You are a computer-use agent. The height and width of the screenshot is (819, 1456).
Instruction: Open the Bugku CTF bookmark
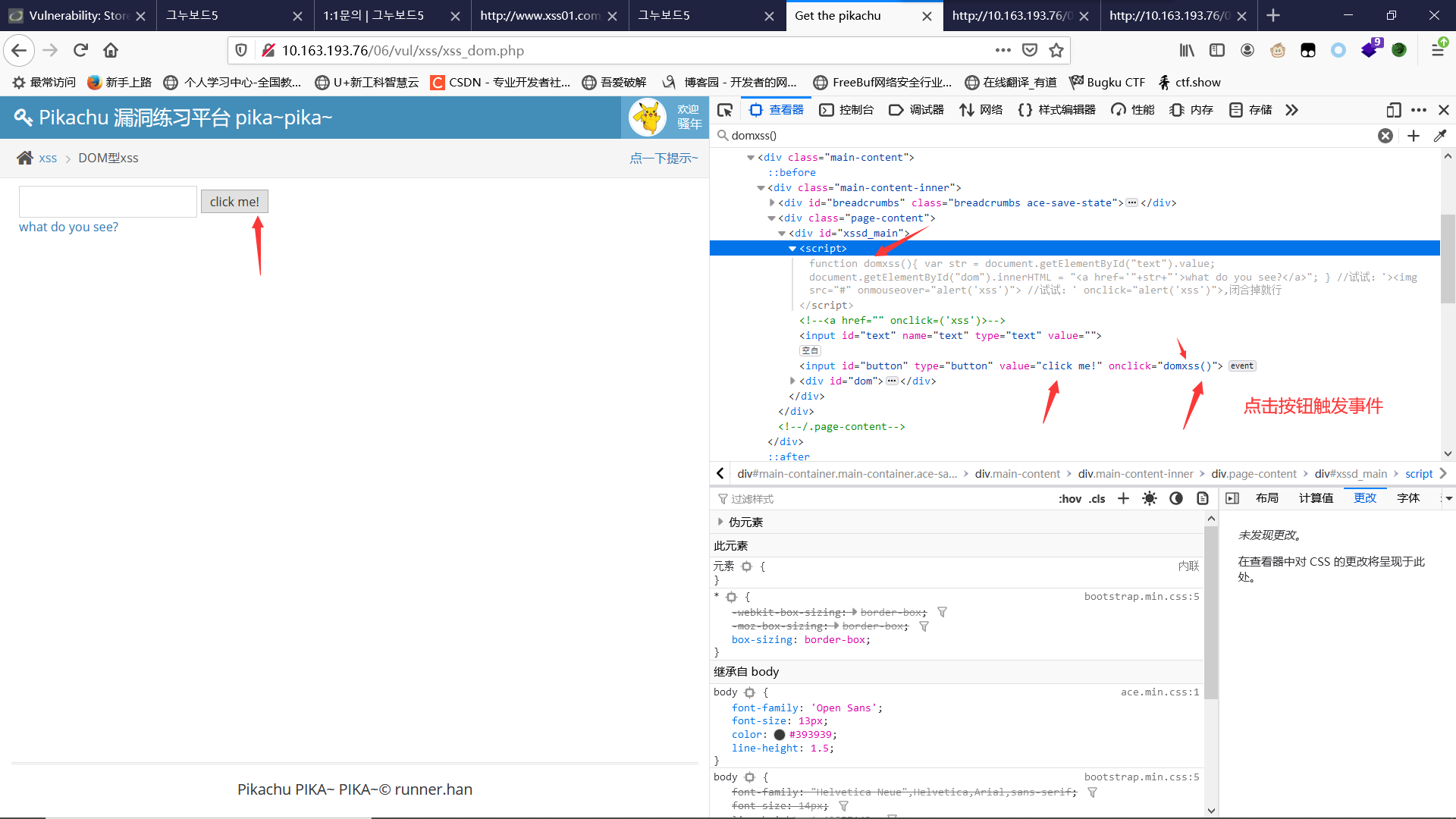[x=1107, y=82]
